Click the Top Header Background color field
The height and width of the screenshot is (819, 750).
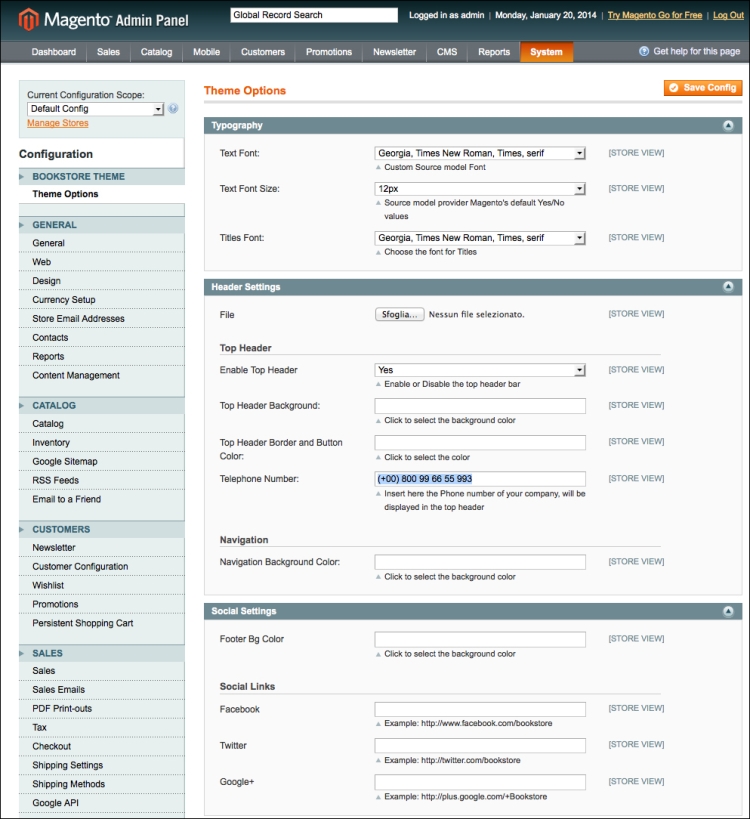[x=480, y=406]
